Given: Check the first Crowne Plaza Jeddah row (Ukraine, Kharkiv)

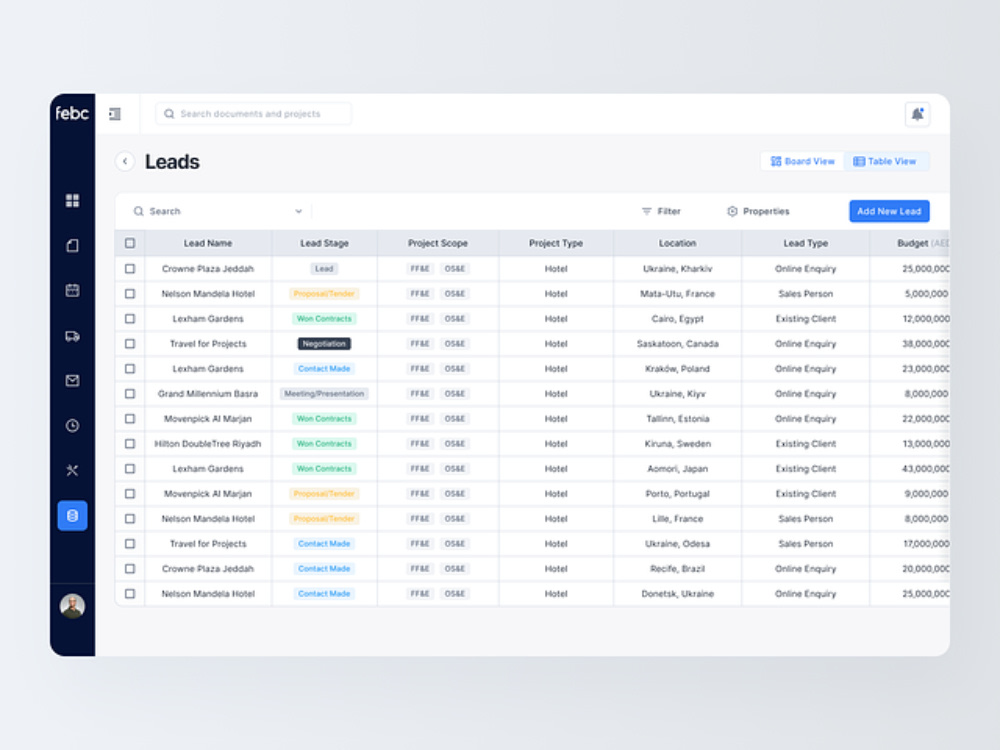Looking at the screenshot, I should pyautogui.click(x=130, y=268).
